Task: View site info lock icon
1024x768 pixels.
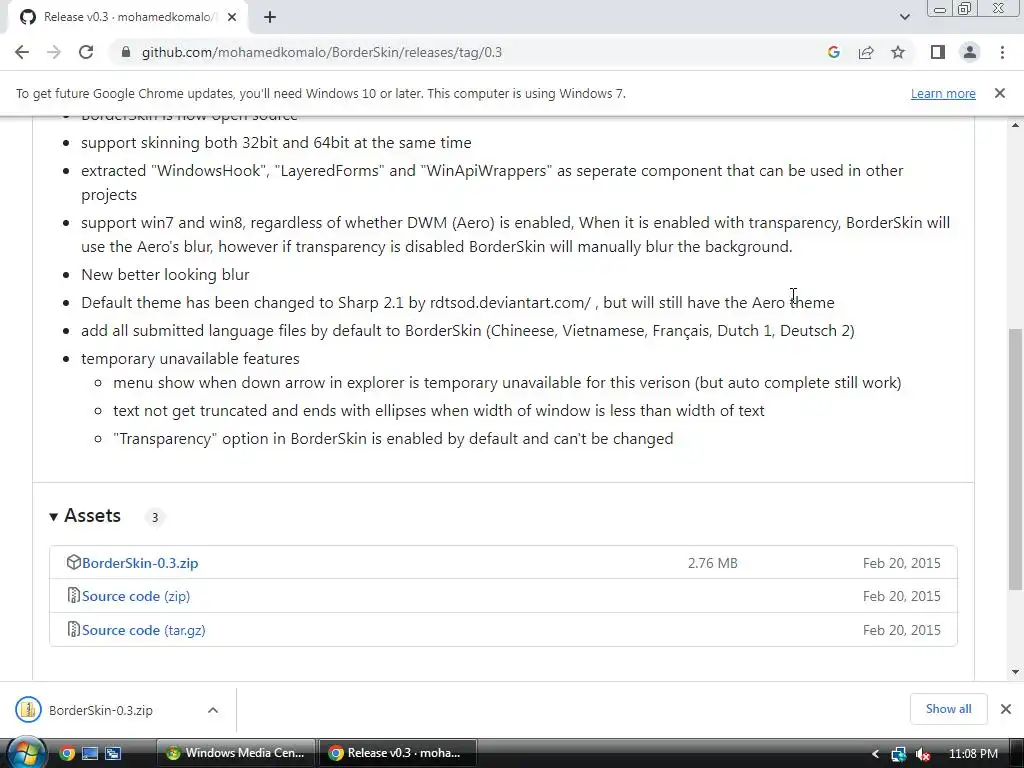Action: (126, 52)
